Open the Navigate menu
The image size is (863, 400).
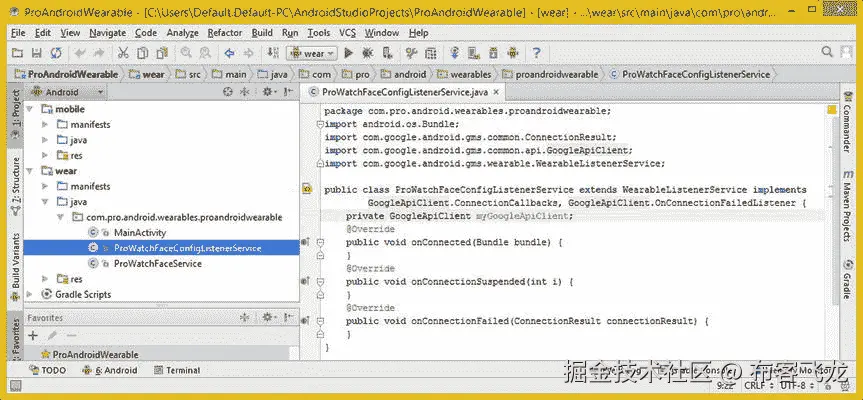click(x=107, y=33)
